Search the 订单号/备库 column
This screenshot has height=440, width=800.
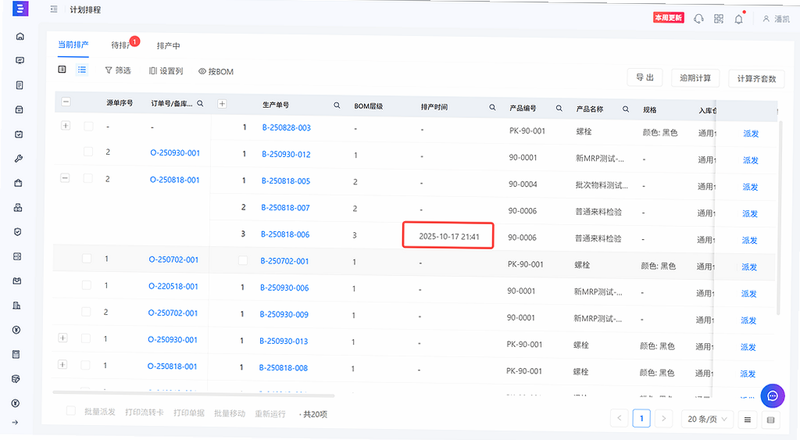click(x=201, y=104)
